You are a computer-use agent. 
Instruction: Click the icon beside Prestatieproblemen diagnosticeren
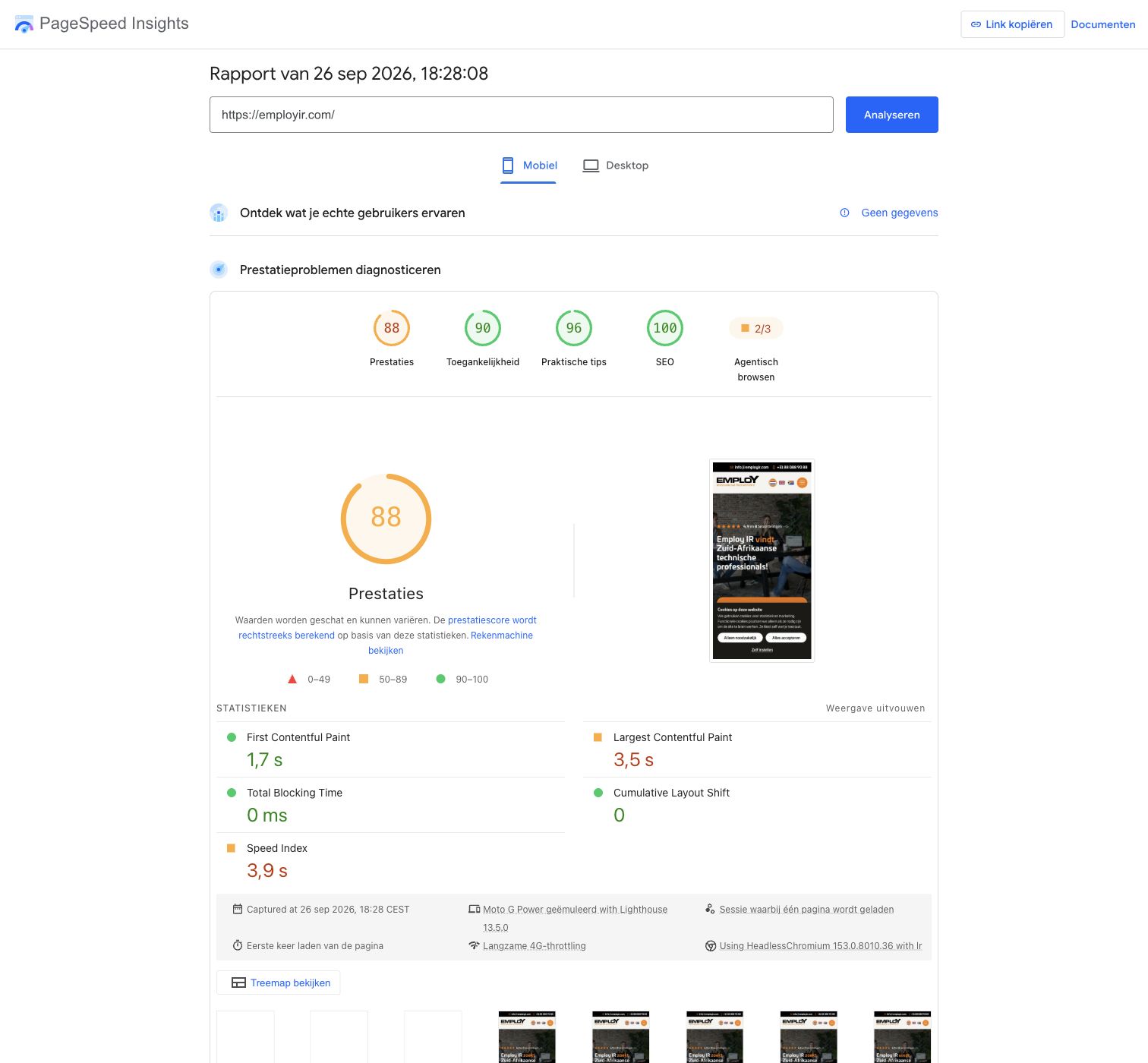[219, 270]
